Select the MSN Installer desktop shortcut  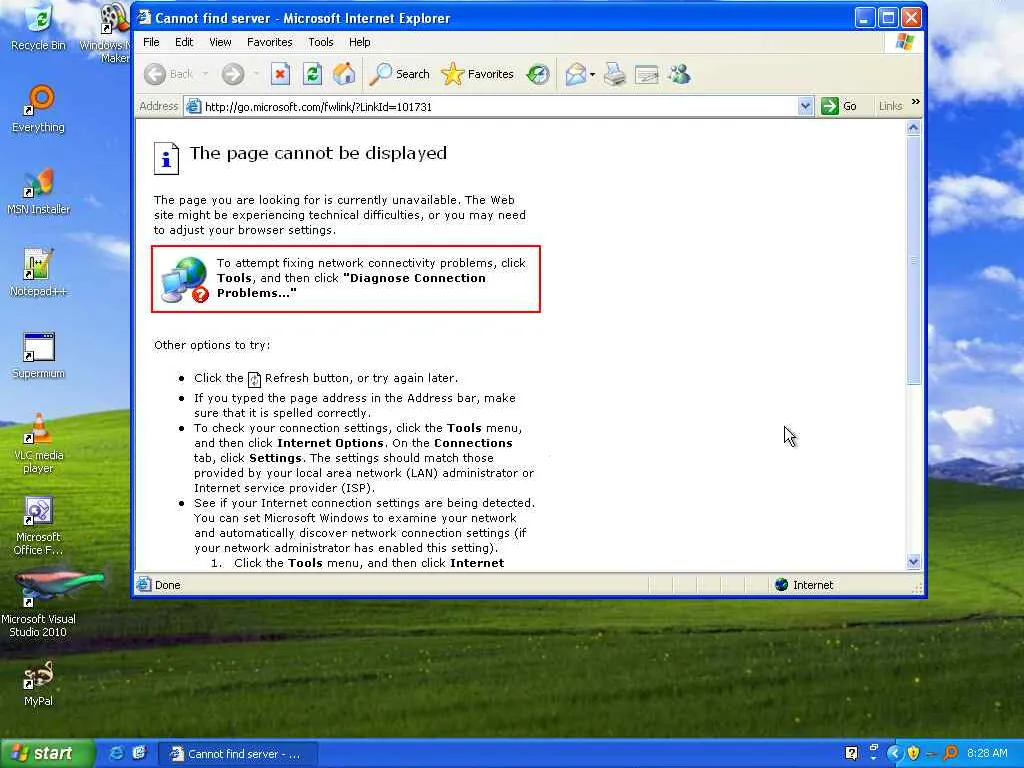[x=39, y=192]
